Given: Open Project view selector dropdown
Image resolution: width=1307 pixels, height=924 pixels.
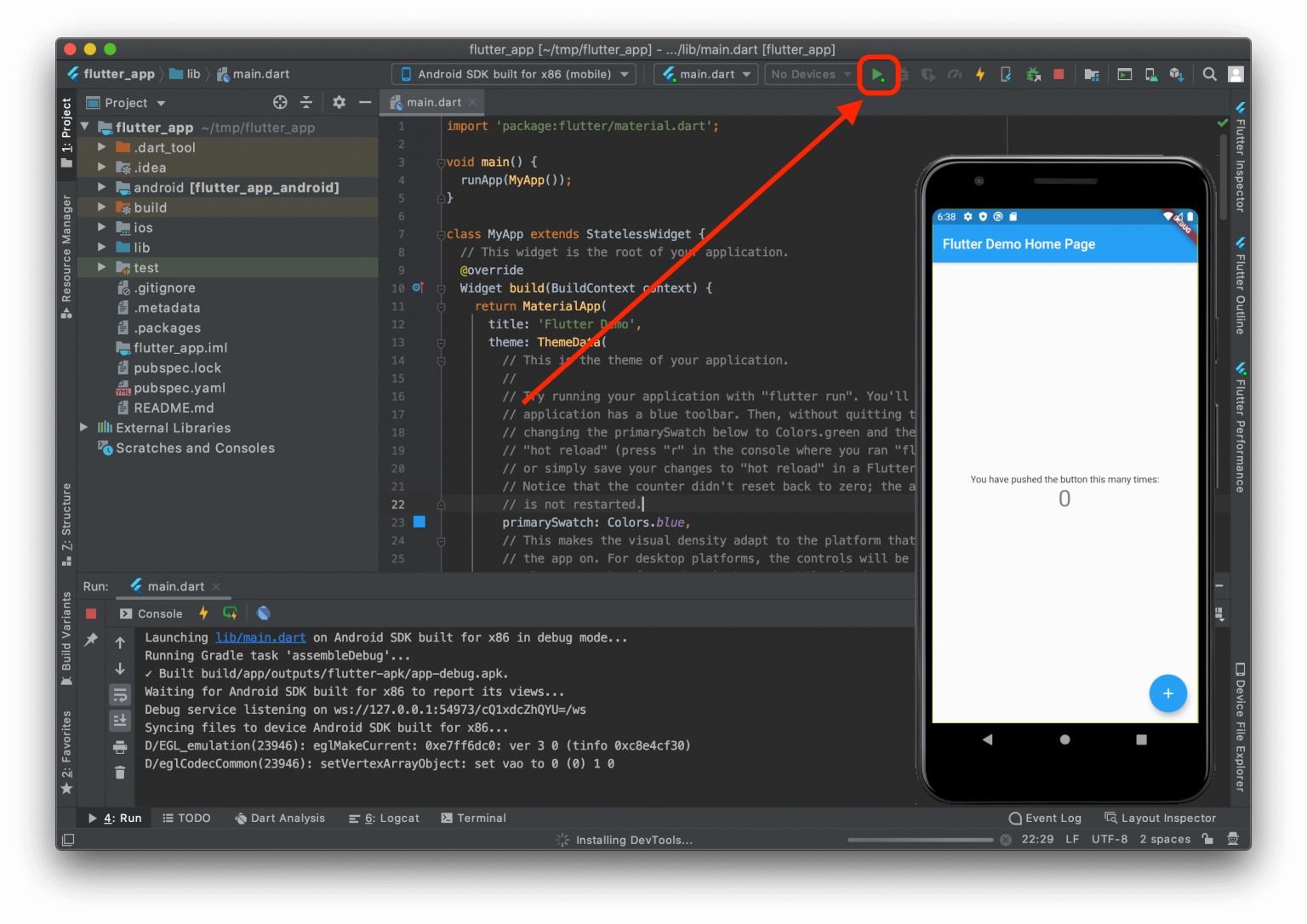Looking at the screenshot, I should (126, 103).
